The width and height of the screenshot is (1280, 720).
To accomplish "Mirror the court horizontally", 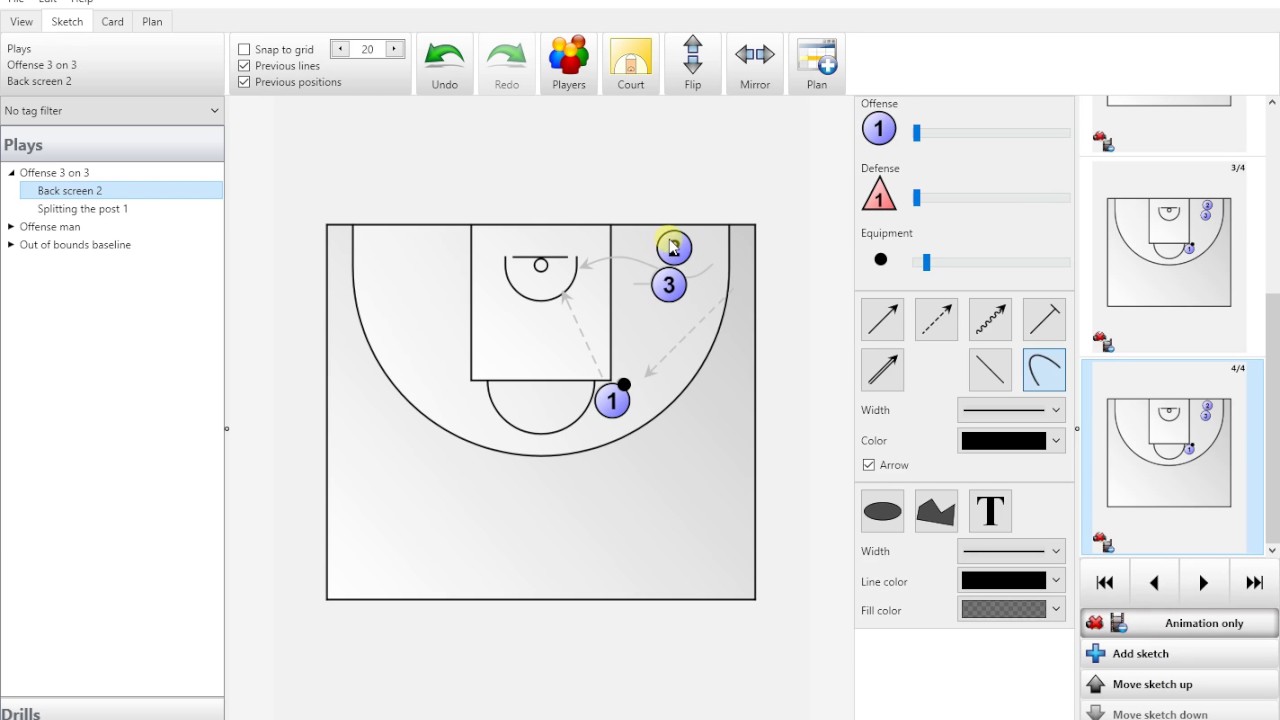I will (x=755, y=65).
